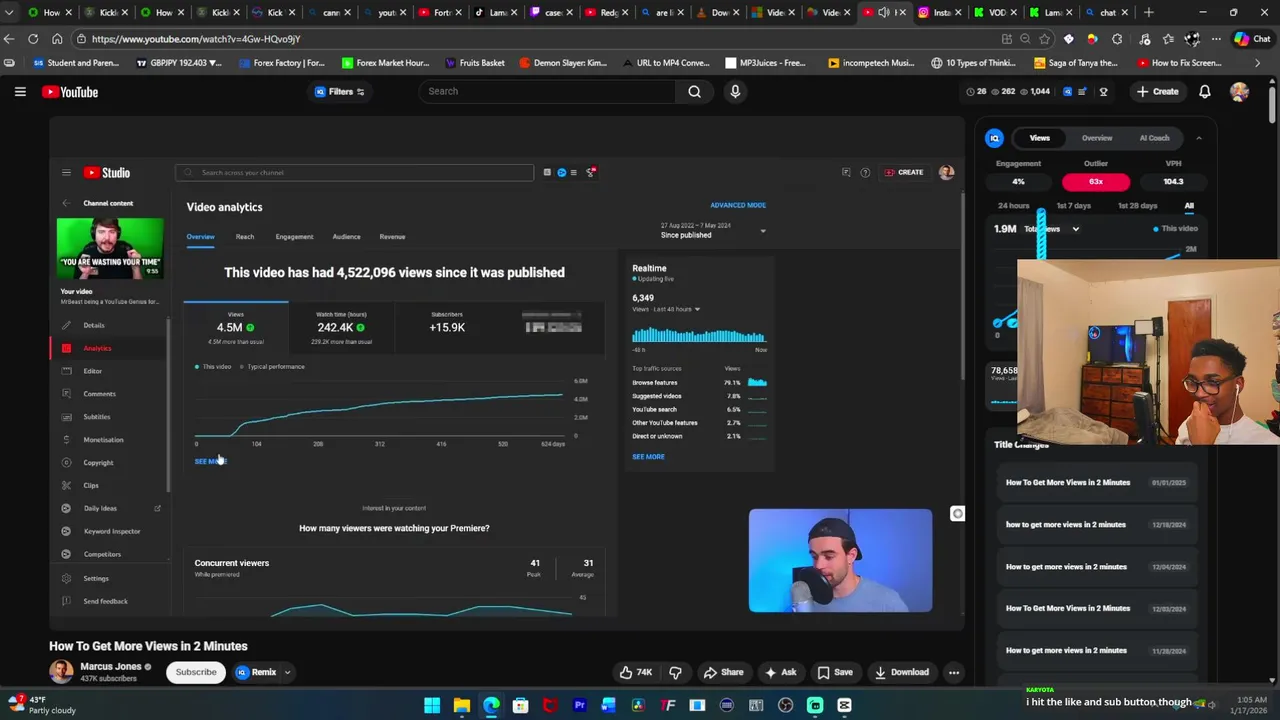Select the 24 hours range
The image size is (1280, 720).
1013,206
